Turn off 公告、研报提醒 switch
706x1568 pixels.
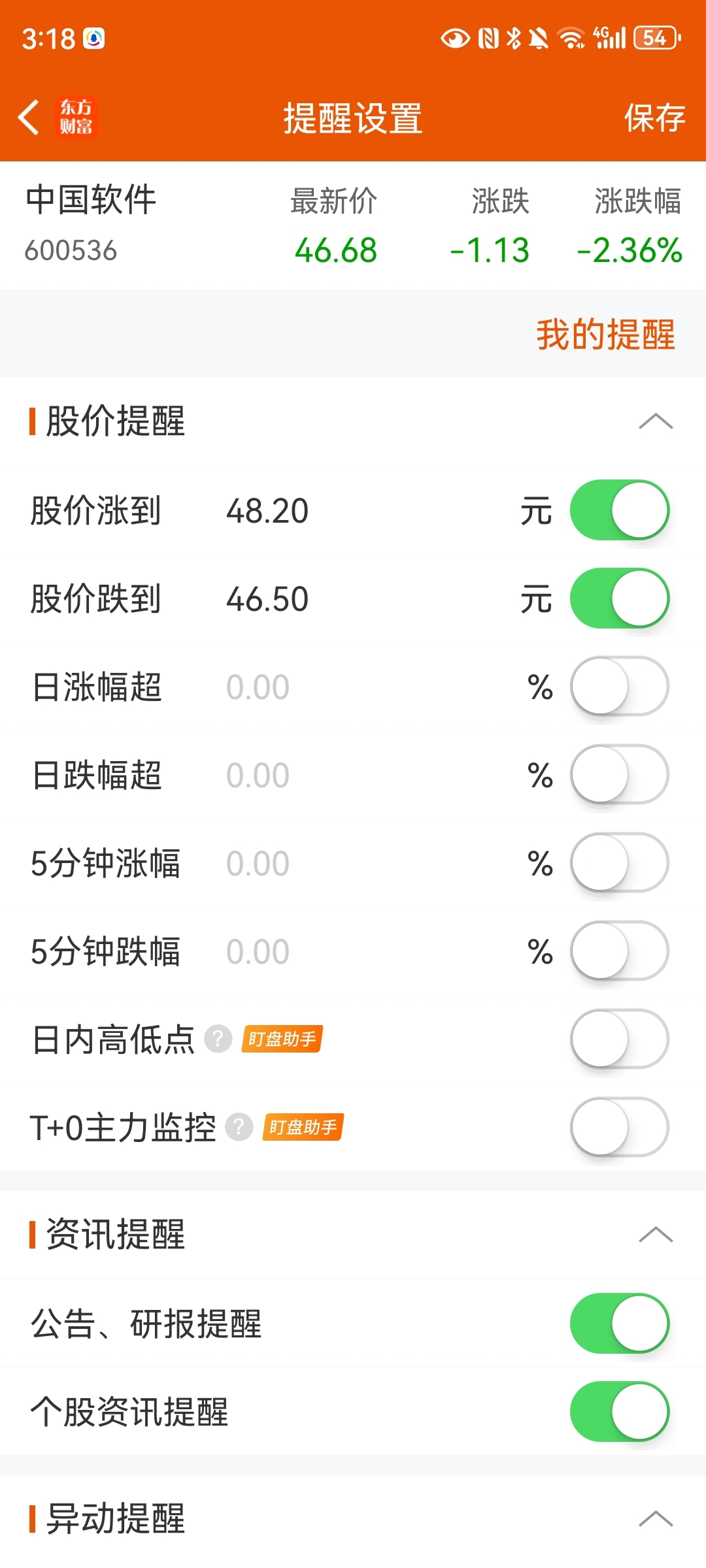(619, 1324)
